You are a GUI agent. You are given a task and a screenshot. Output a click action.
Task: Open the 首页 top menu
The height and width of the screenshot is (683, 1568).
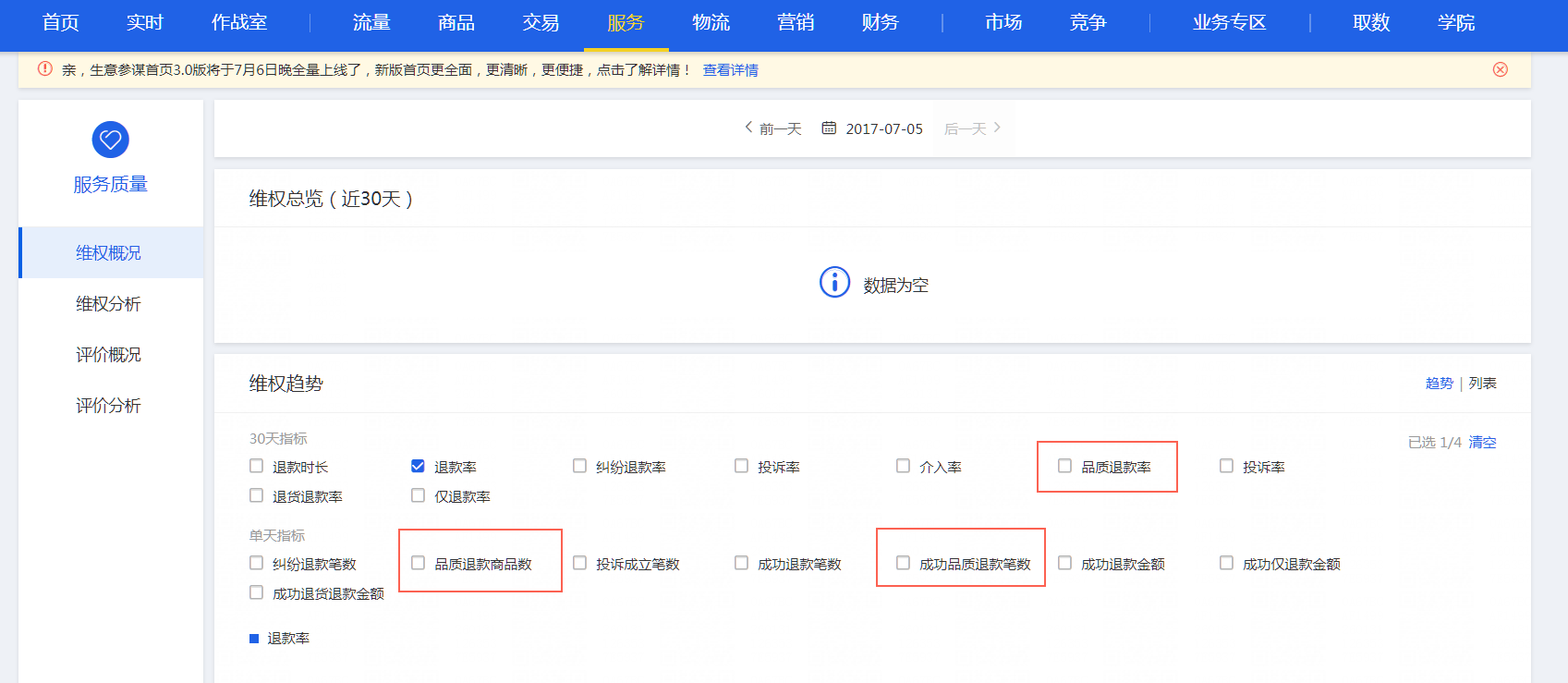pyautogui.click(x=61, y=22)
